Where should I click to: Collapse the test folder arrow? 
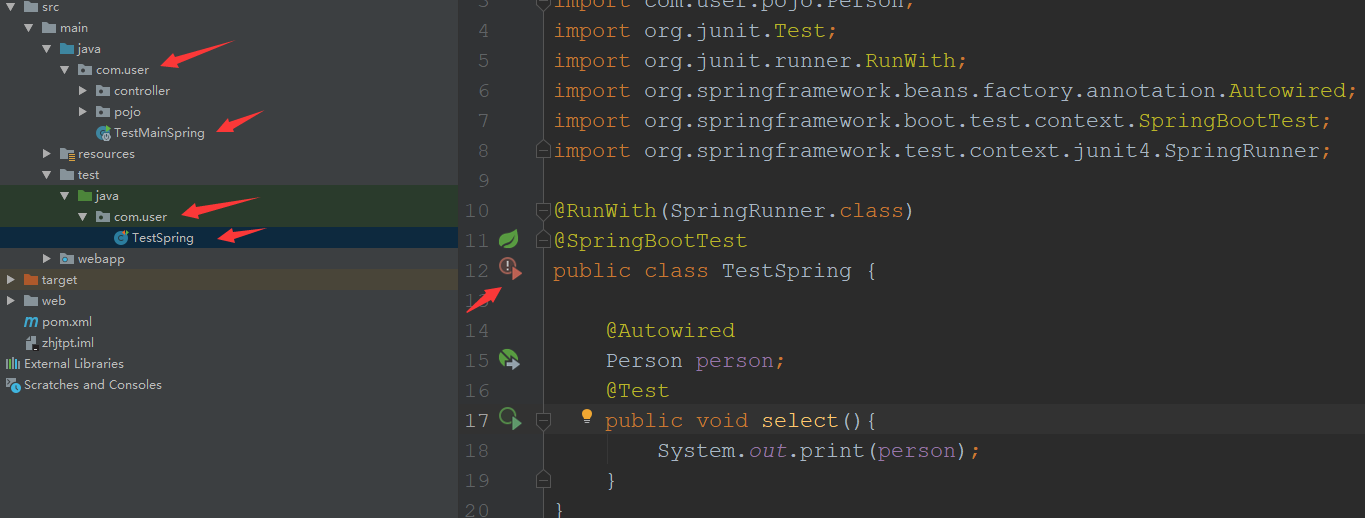click(47, 175)
